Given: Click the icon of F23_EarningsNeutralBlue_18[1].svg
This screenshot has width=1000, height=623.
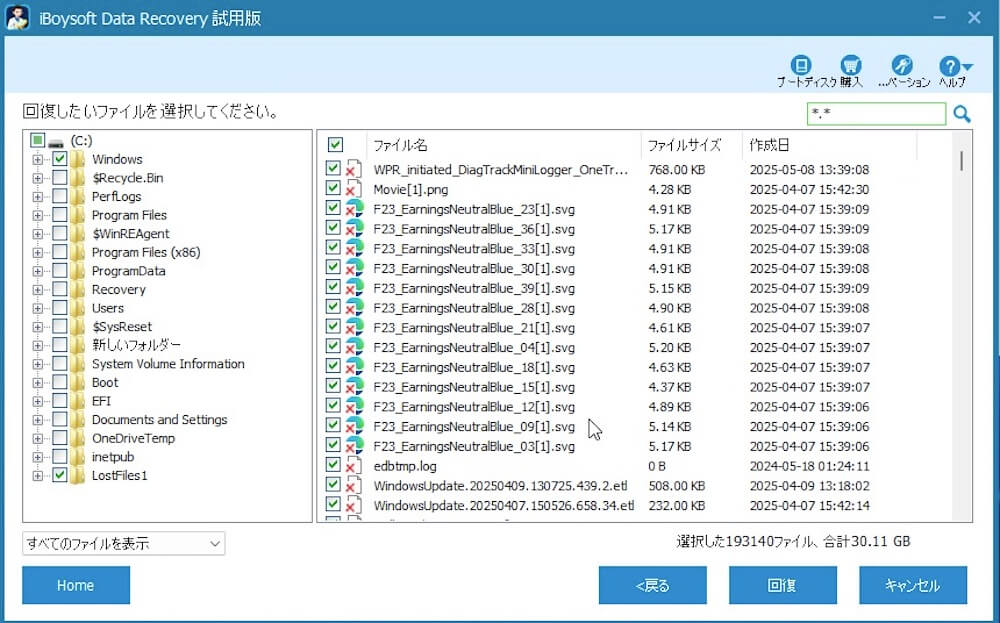Looking at the screenshot, I should coord(354,367).
